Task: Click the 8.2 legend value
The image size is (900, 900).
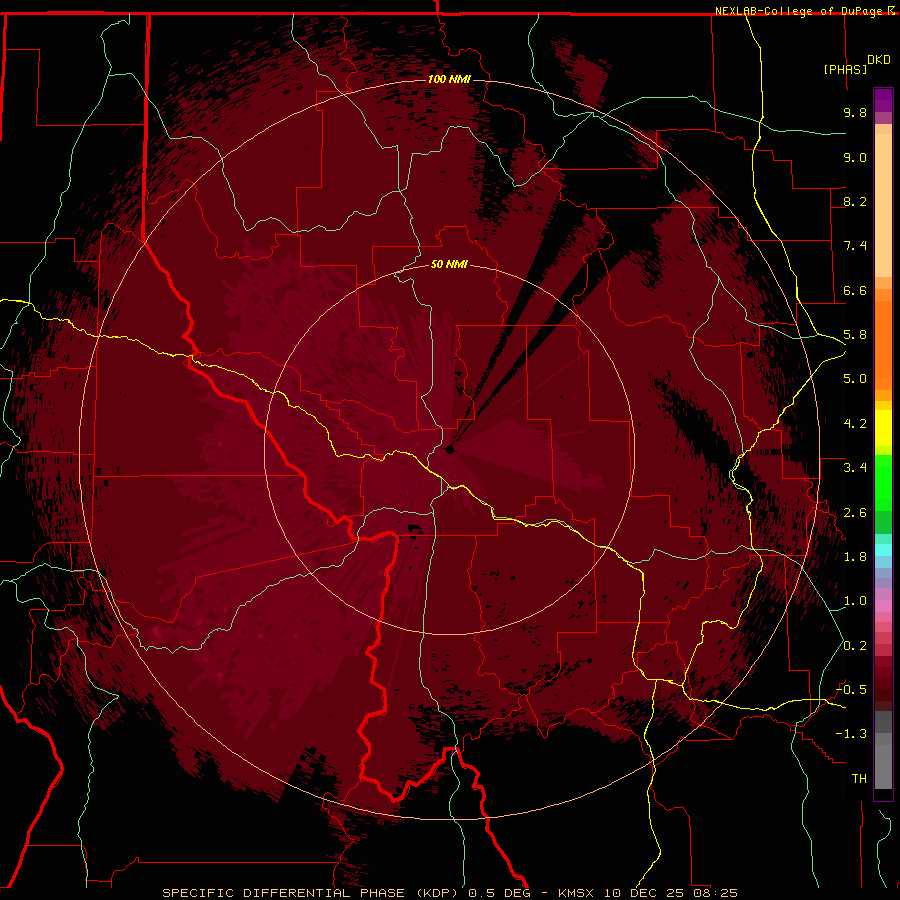Action: pyautogui.click(x=855, y=201)
